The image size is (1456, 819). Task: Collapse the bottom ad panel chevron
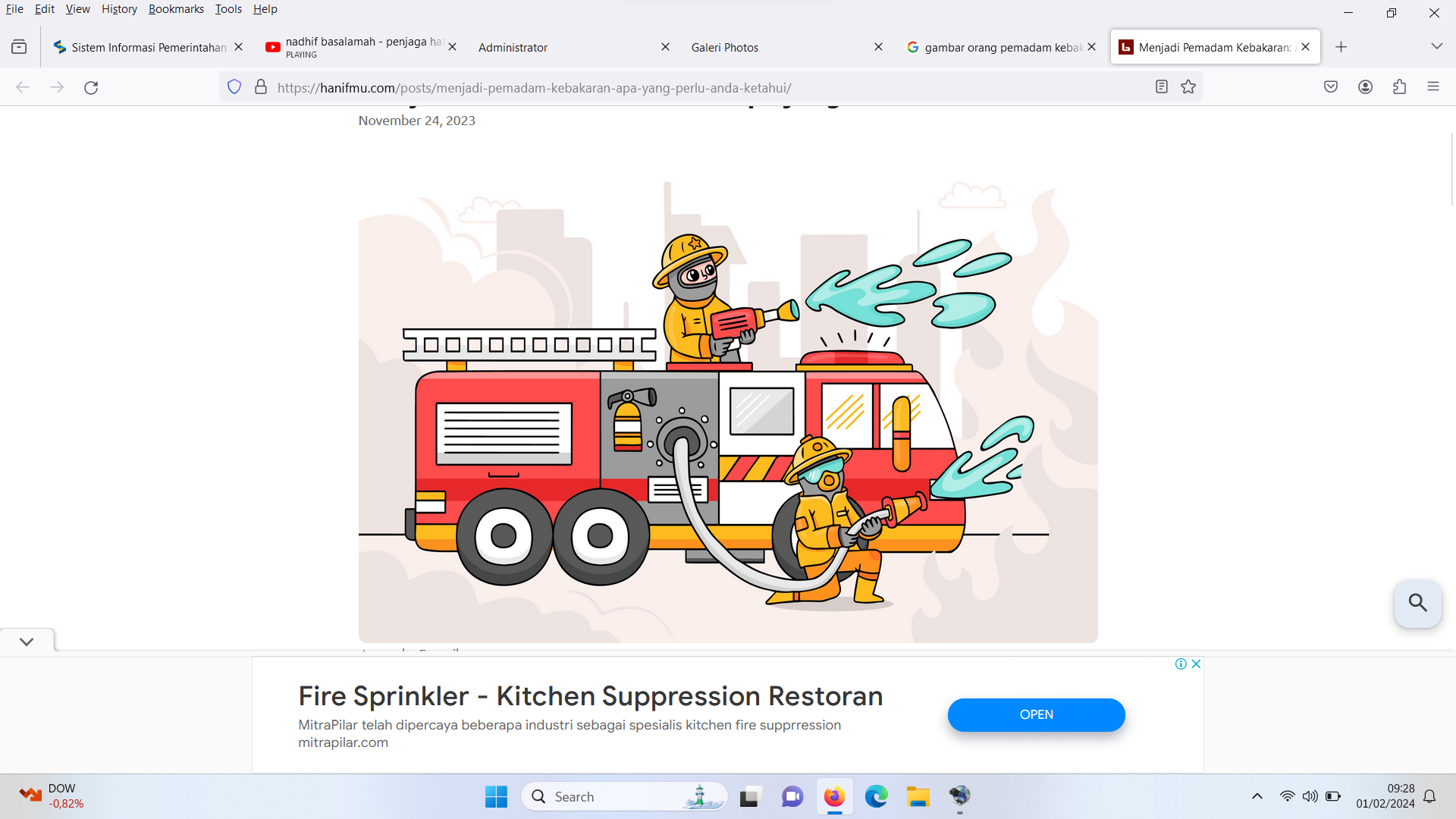tap(27, 642)
